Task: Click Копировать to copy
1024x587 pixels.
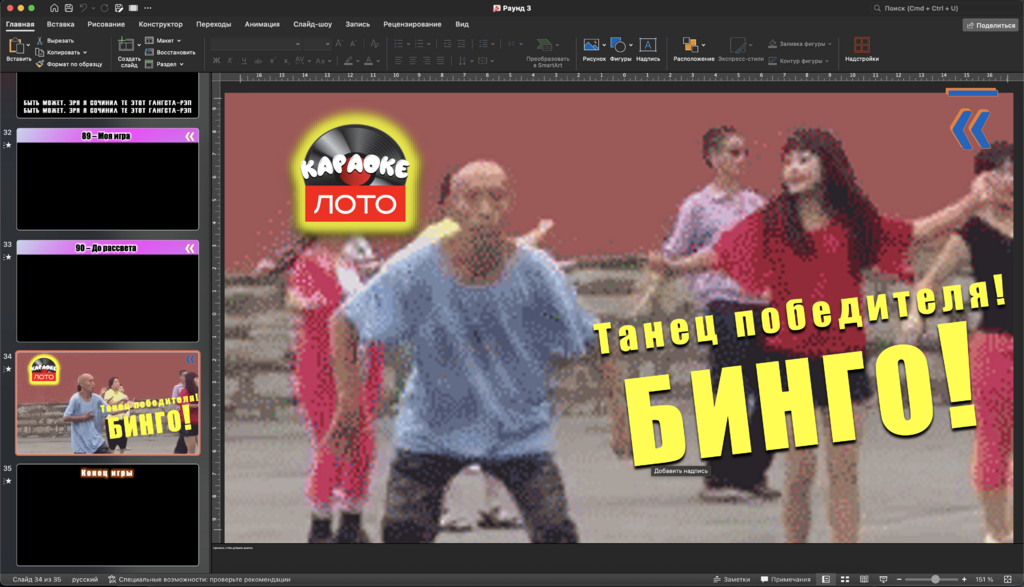Action: [59, 52]
